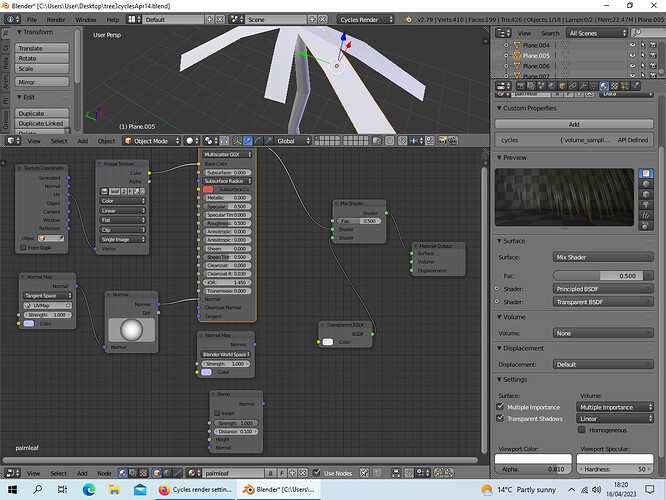Image resolution: width=666 pixels, height=500 pixels.
Task: Toggle Plane.006 renderability camera icon
Action: [x=653, y=66]
